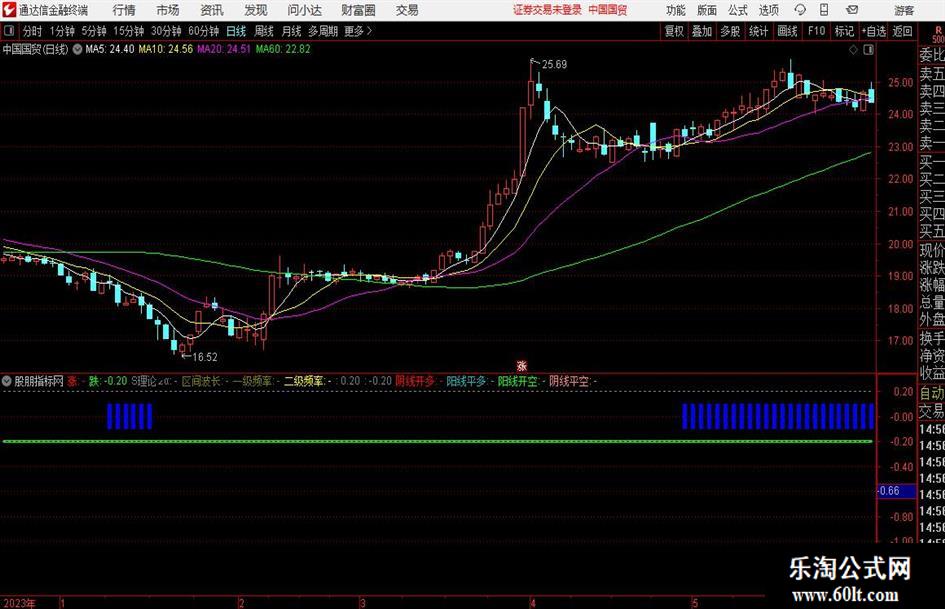945x609 pixels.
Task: Click the 游客 guest account label
Action: coord(903,10)
